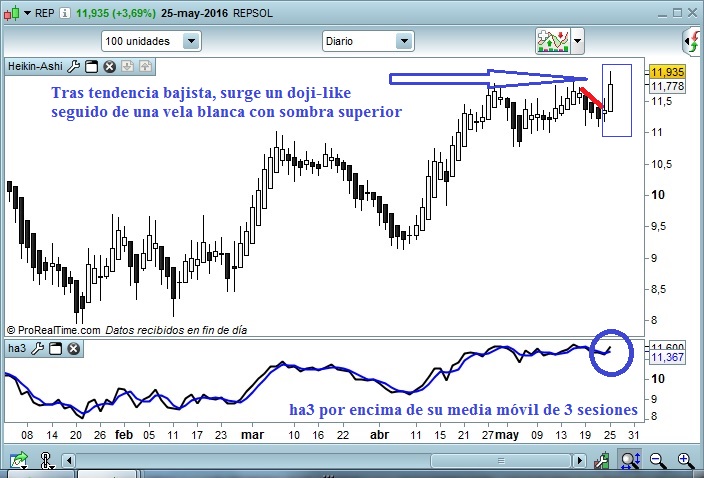Click the 11,935 (+3,69%) quote text

[x=116, y=13]
